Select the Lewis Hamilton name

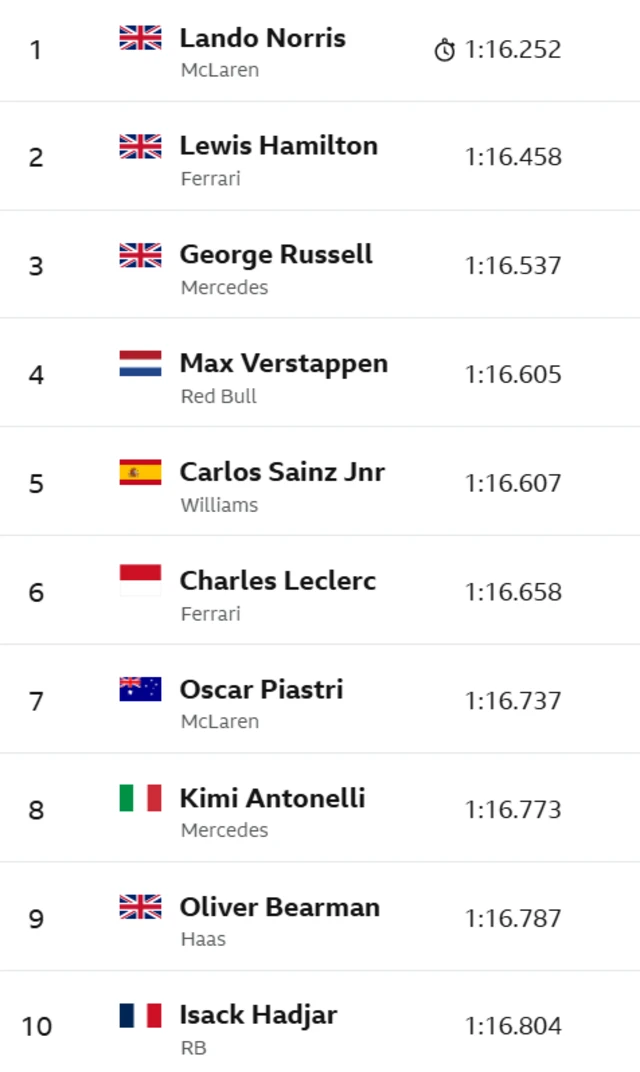(278, 146)
